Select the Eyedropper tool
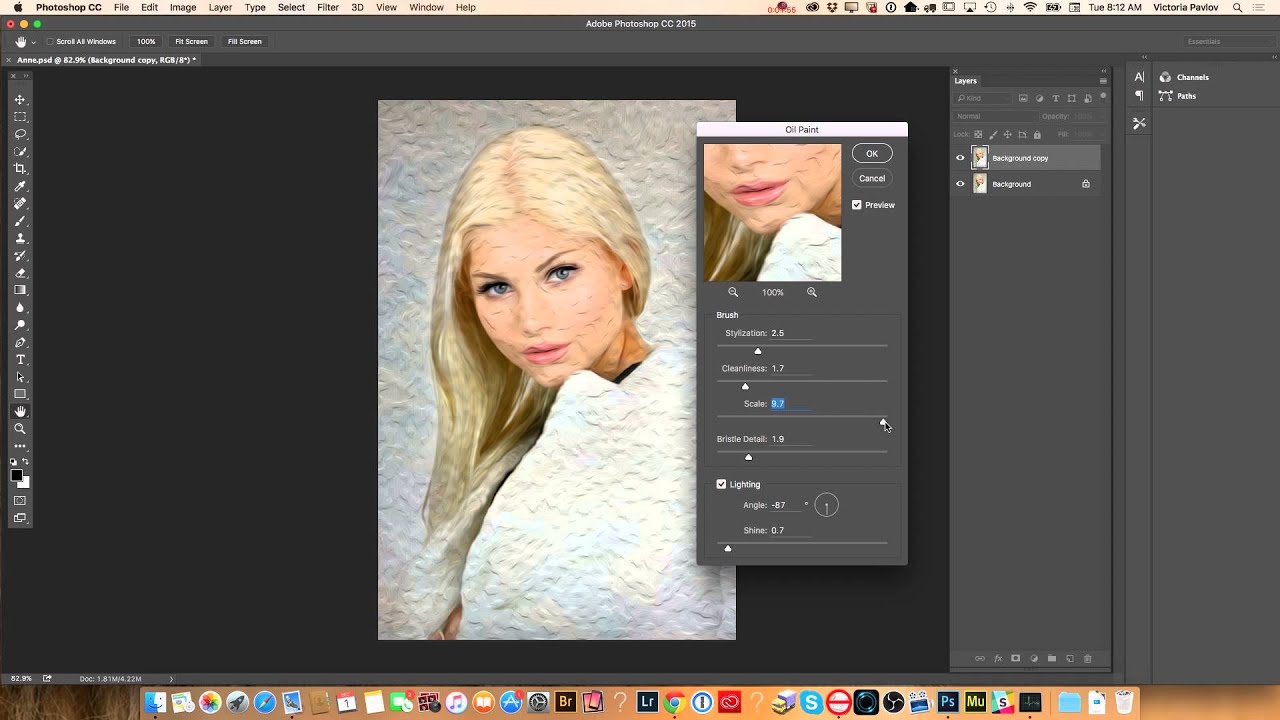1280x720 pixels. coord(20,186)
